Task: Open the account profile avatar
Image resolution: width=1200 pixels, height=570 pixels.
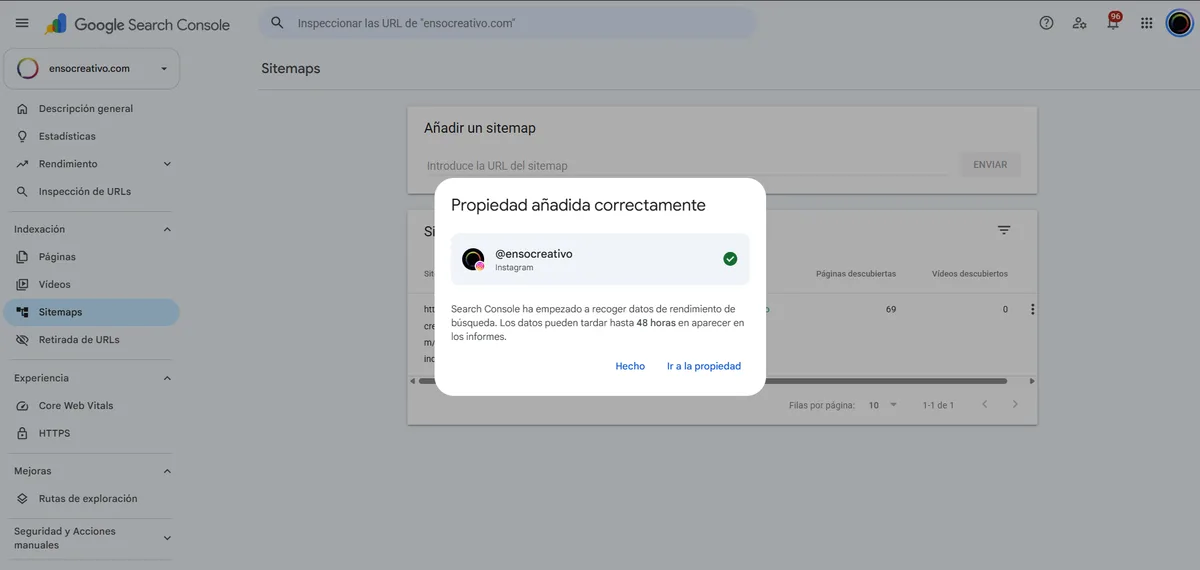Action: (x=1179, y=23)
